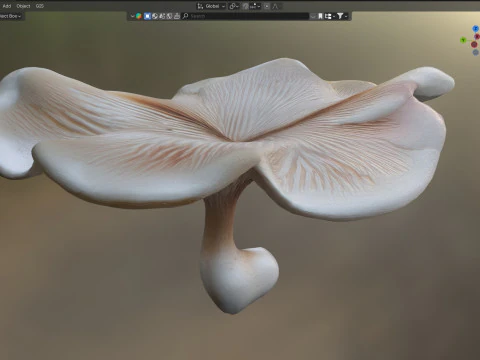This screenshot has width=480, height=360.
Task: Click the transform orientation axes icon
Action: [200, 6]
